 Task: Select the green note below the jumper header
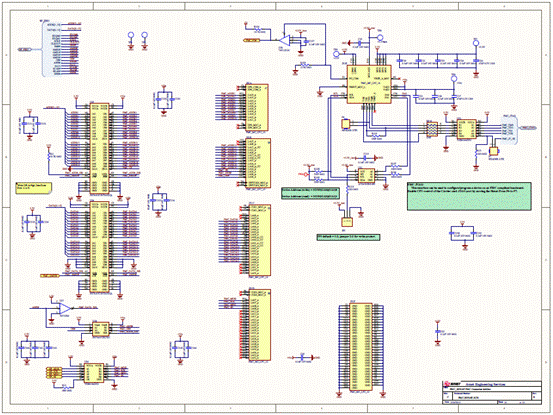(x=348, y=237)
